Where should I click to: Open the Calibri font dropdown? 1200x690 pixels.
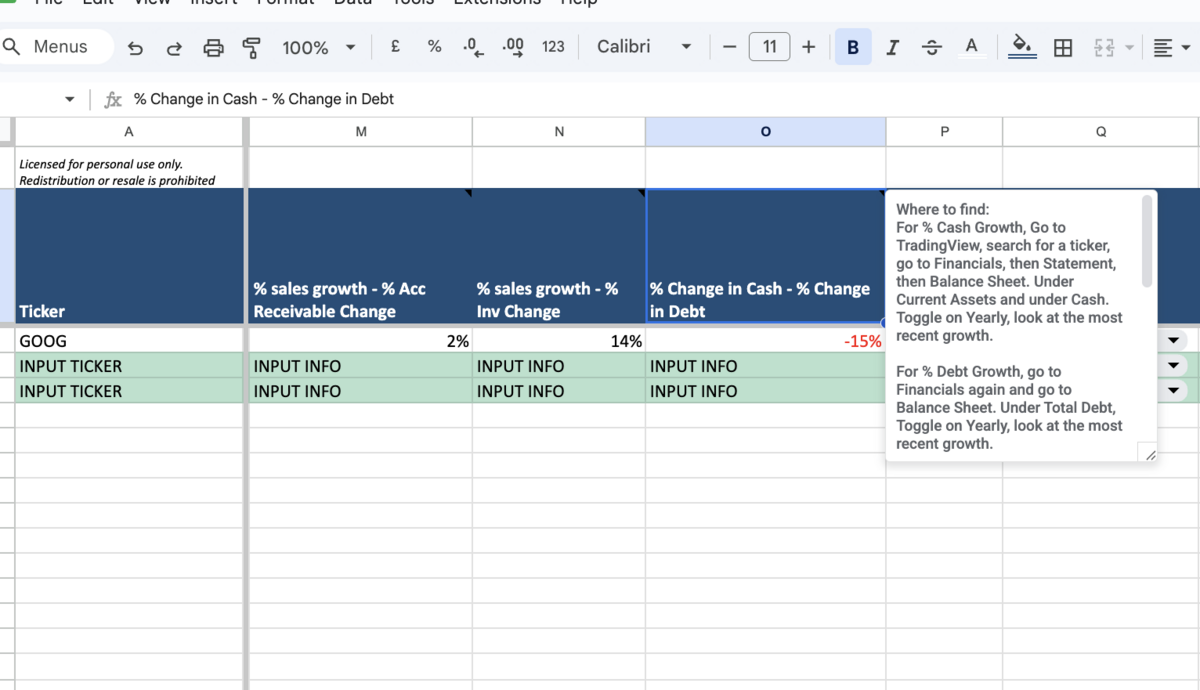[687, 47]
